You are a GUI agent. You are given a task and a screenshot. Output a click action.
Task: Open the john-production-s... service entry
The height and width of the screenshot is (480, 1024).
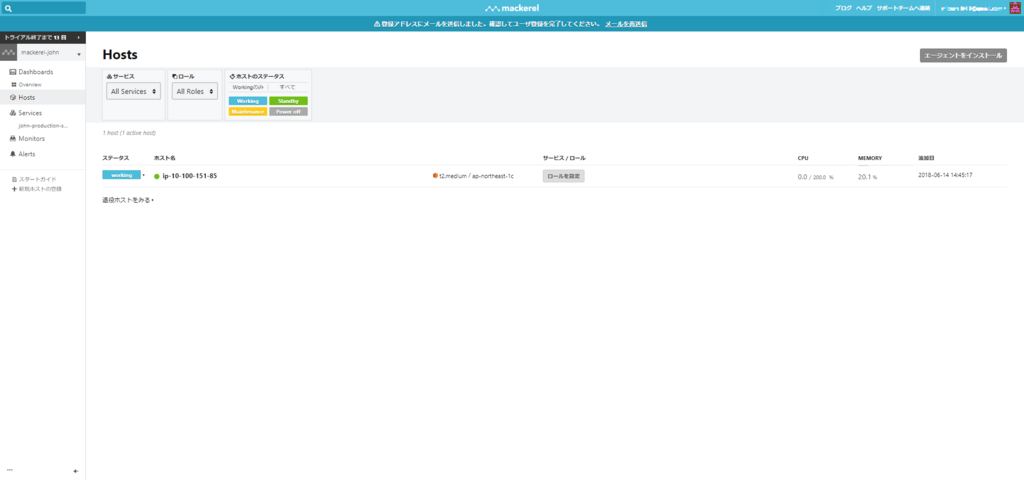[x=43, y=125]
